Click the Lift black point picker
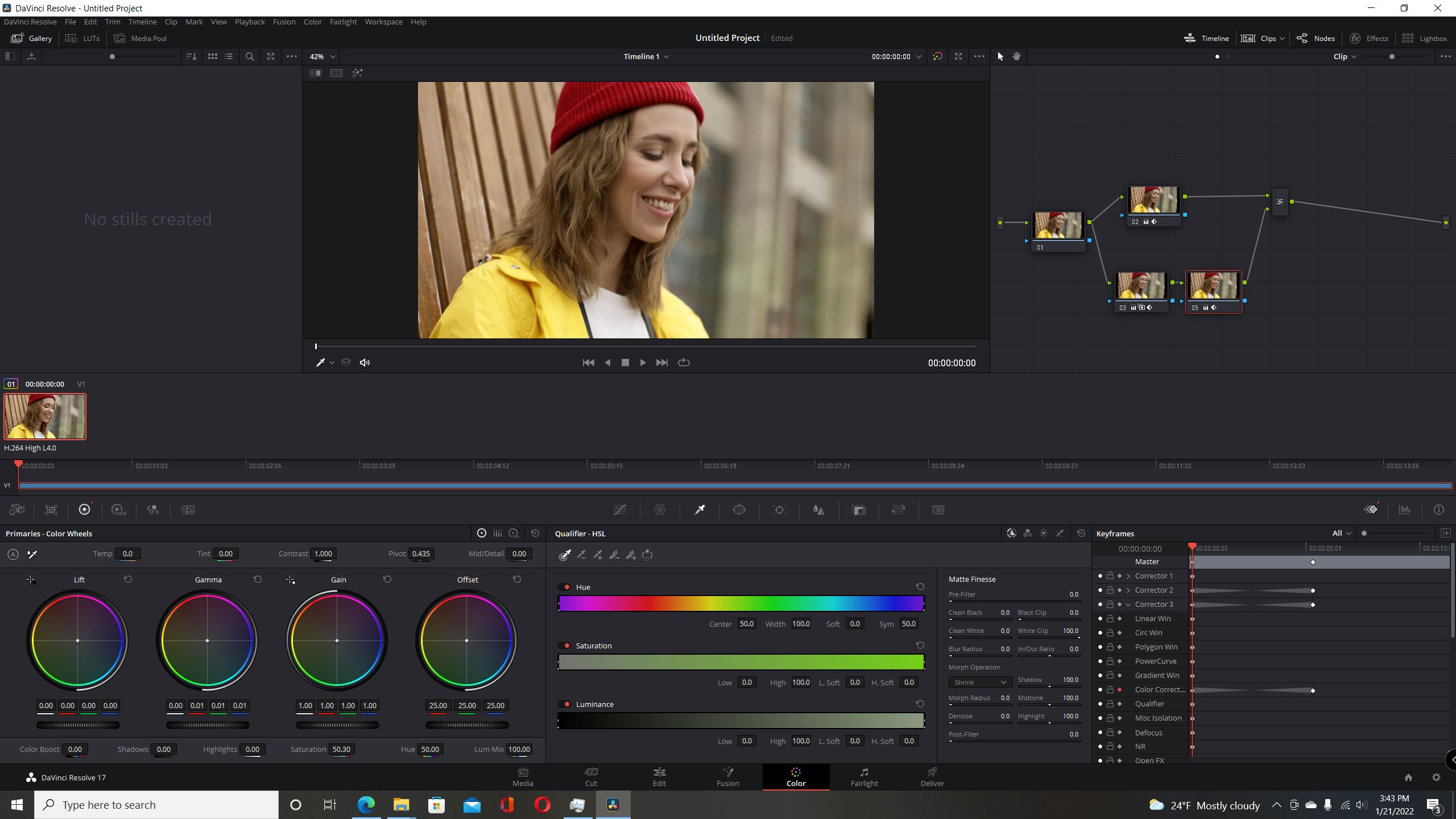 click(x=31, y=580)
